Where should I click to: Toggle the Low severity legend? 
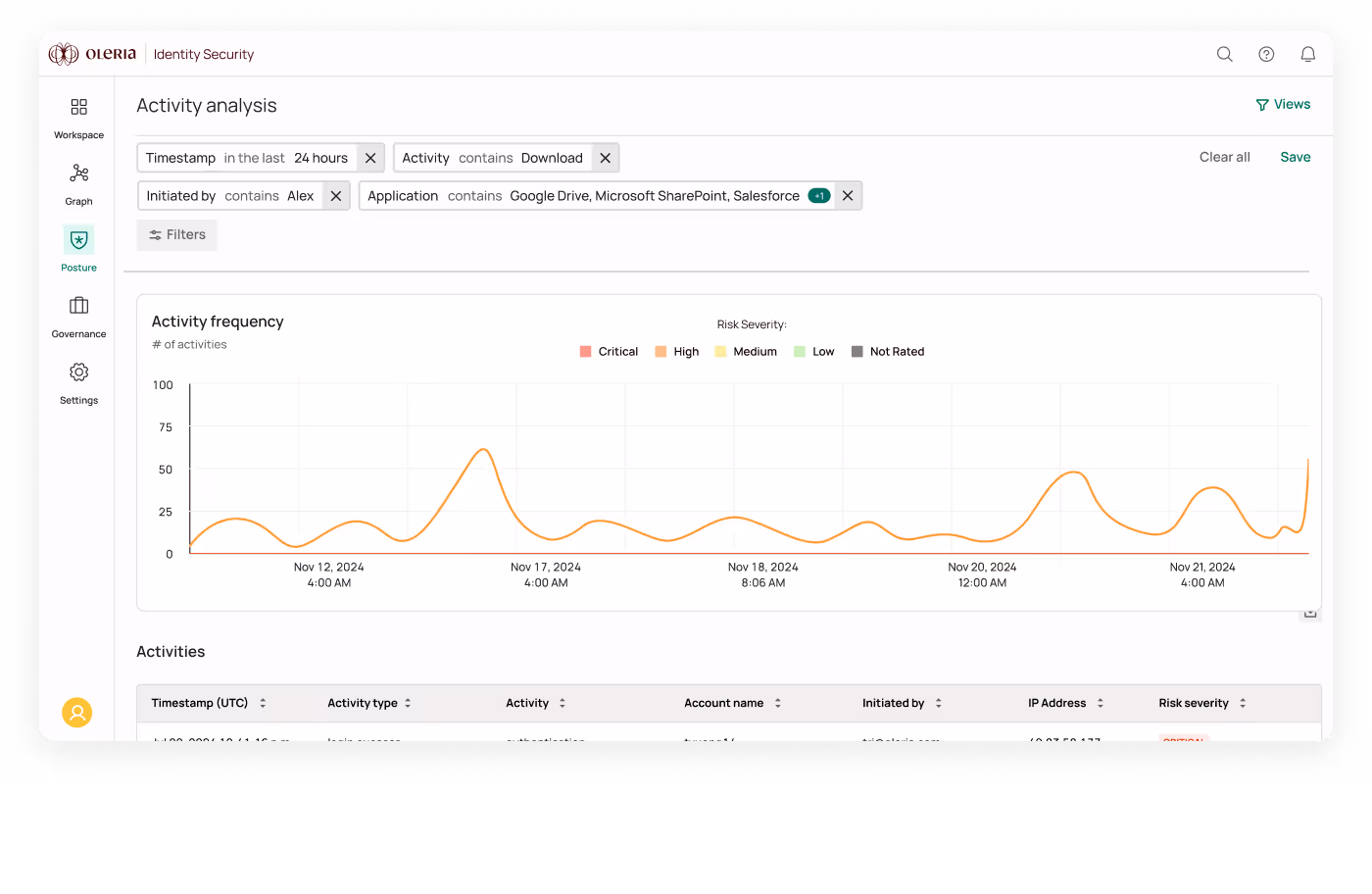(x=814, y=352)
